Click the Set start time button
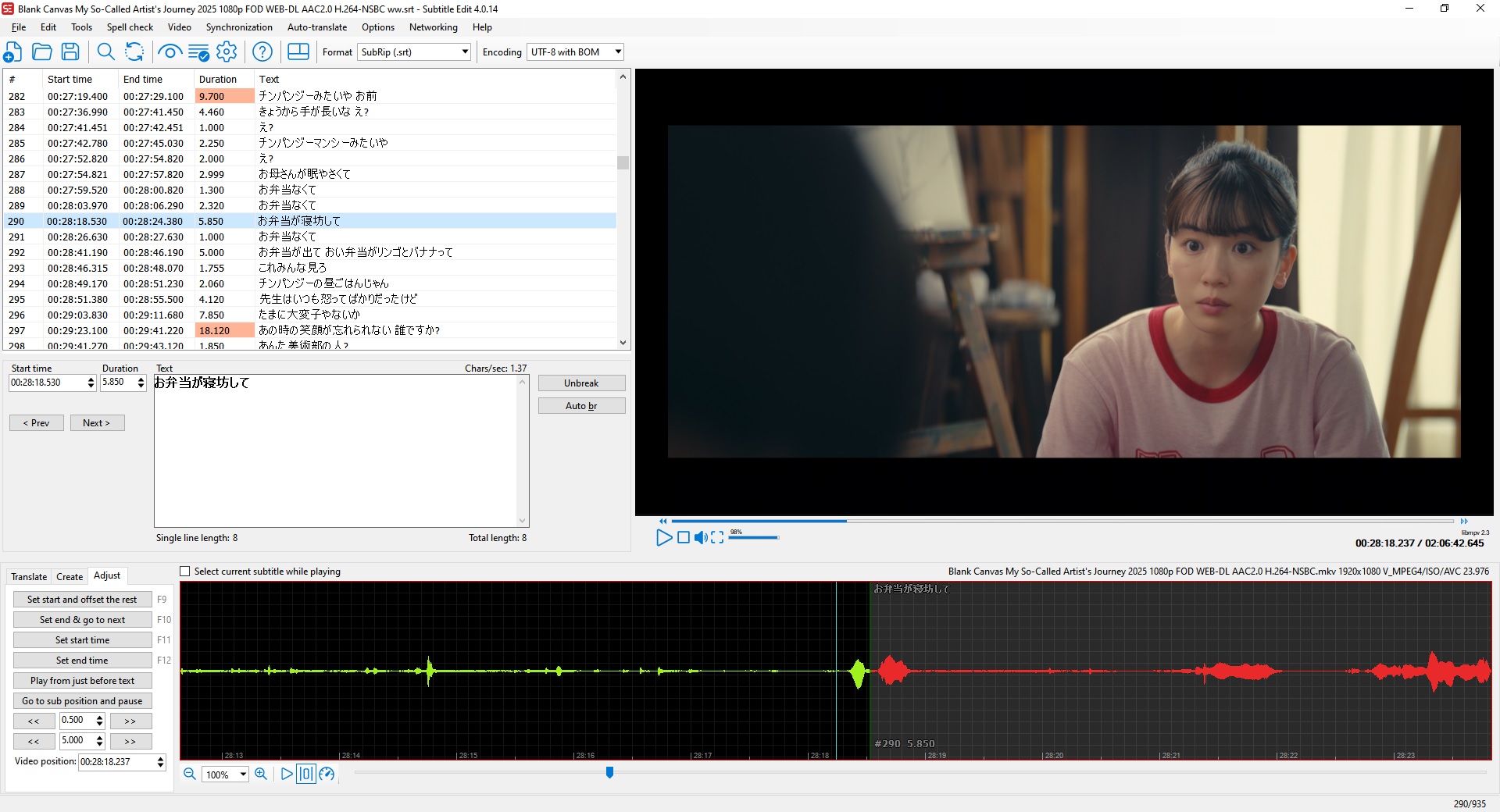Viewport: 1500px width, 812px height. coord(82,640)
